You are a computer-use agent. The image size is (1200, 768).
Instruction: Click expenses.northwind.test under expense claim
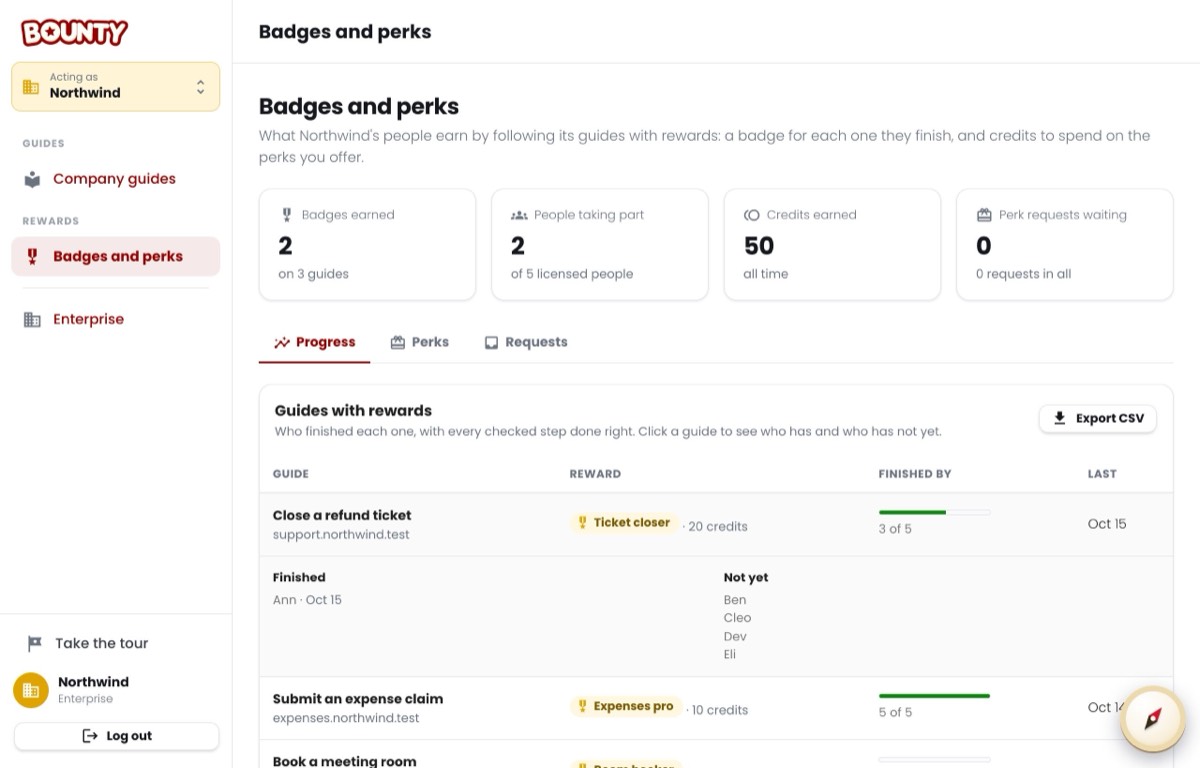[x=346, y=718]
